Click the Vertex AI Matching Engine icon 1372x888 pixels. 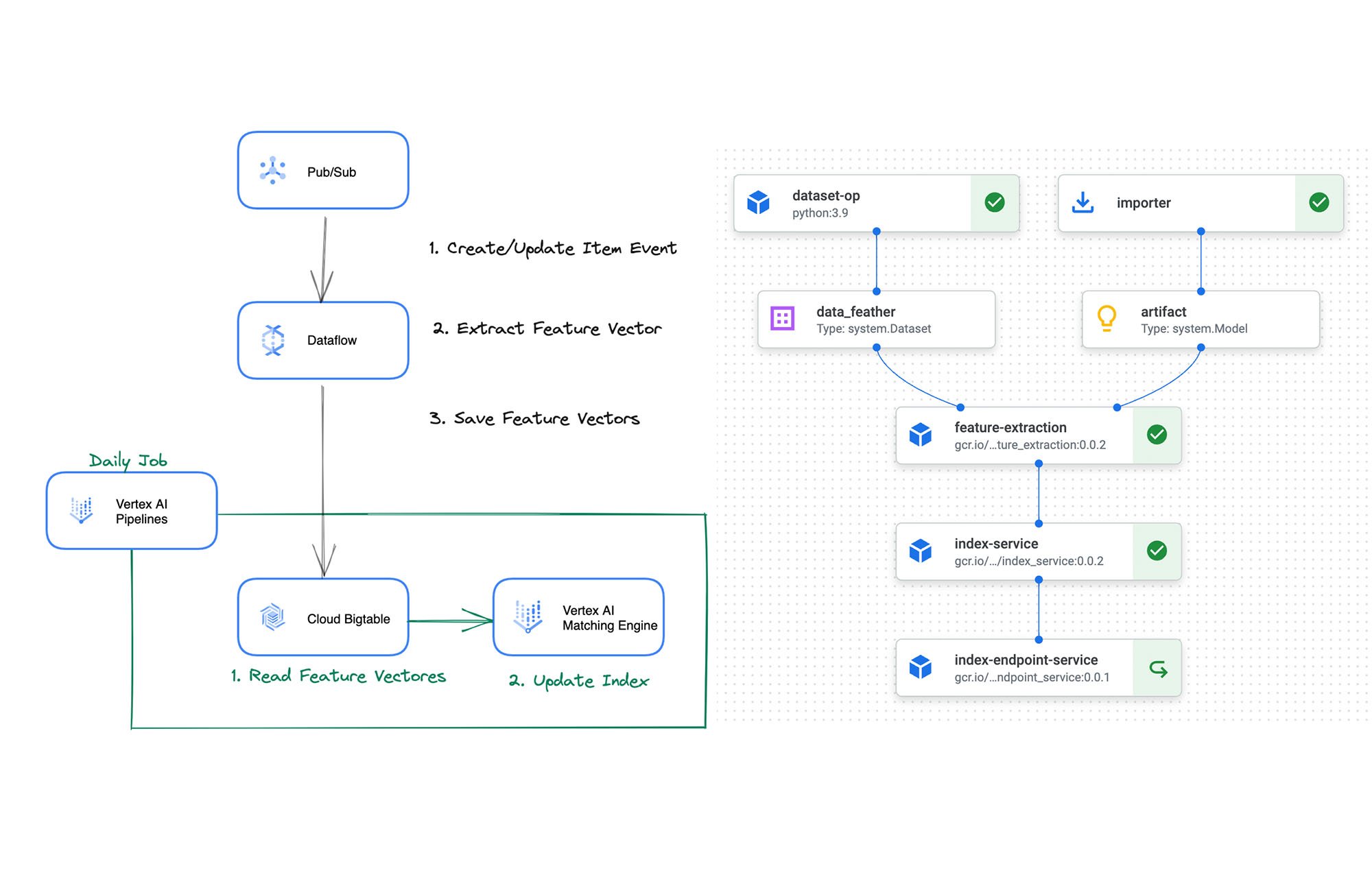coord(528,616)
